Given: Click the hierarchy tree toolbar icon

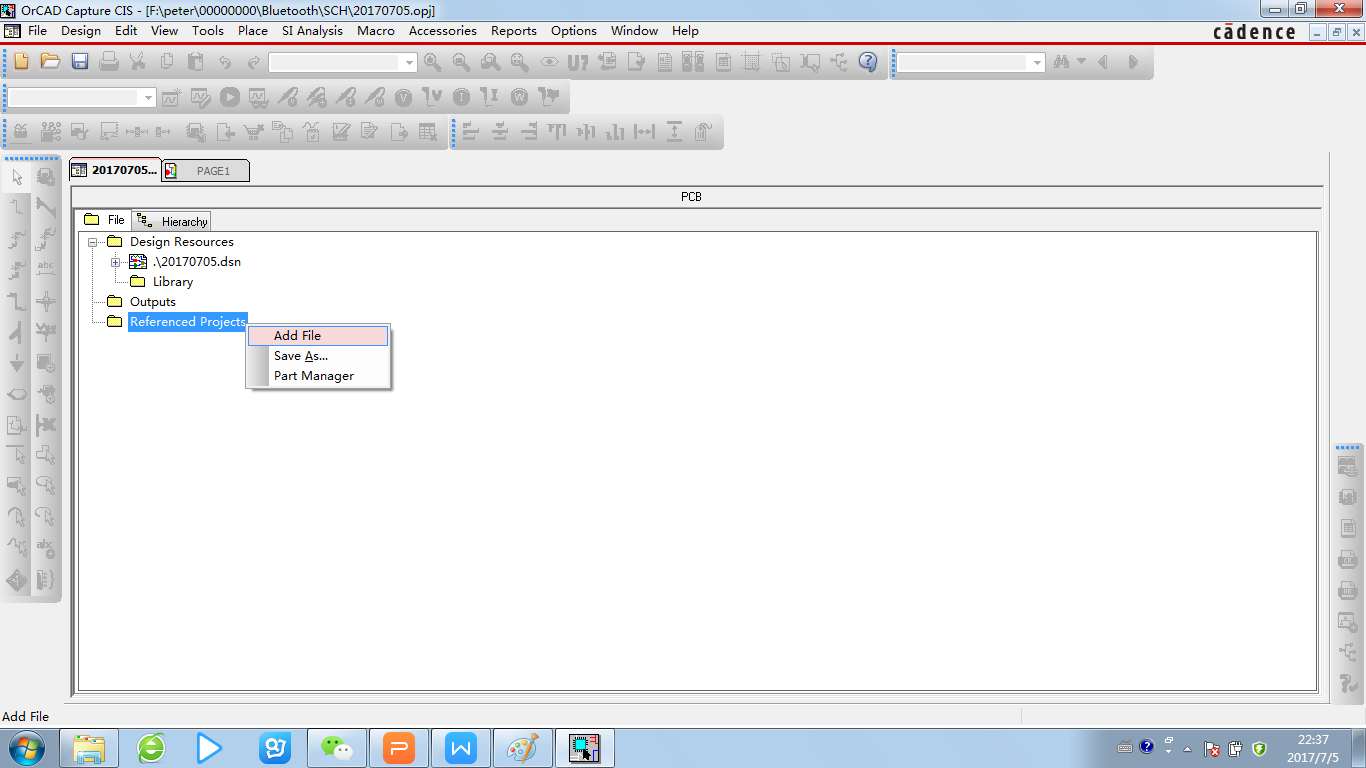Looking at the screenshot, I should 839,62.
